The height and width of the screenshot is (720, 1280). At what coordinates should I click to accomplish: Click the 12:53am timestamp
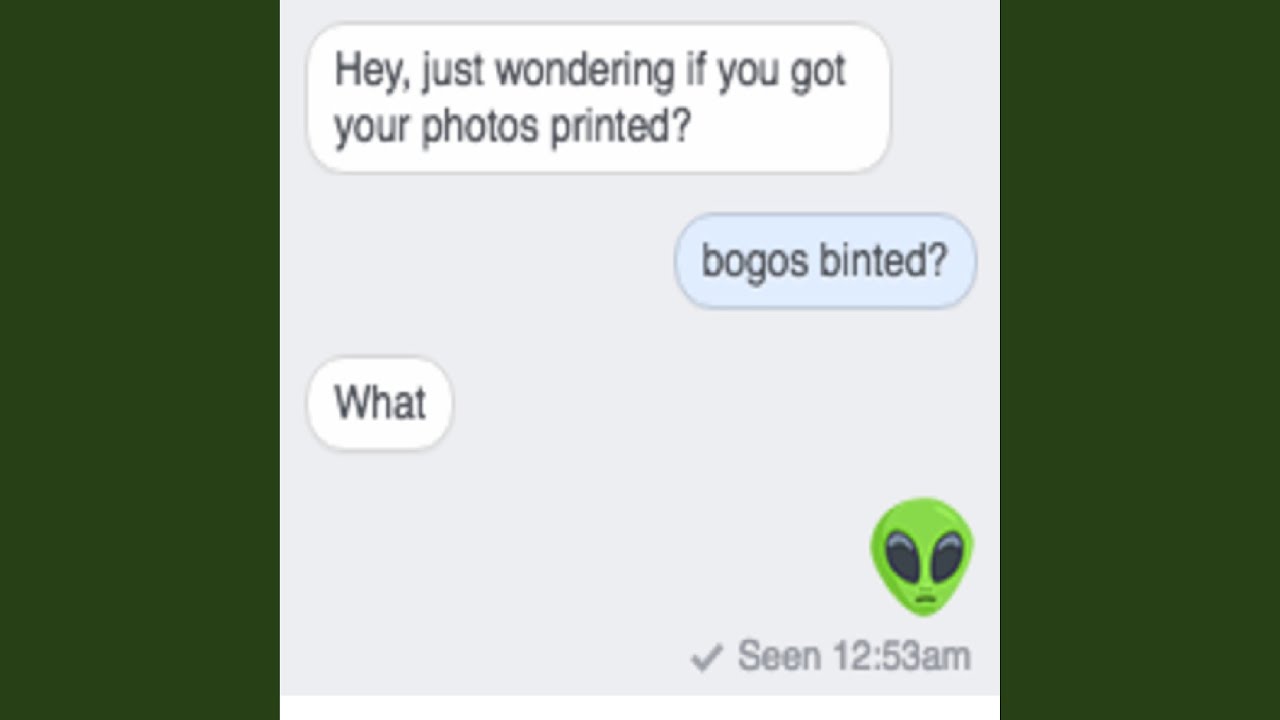(x=901, y=657)
